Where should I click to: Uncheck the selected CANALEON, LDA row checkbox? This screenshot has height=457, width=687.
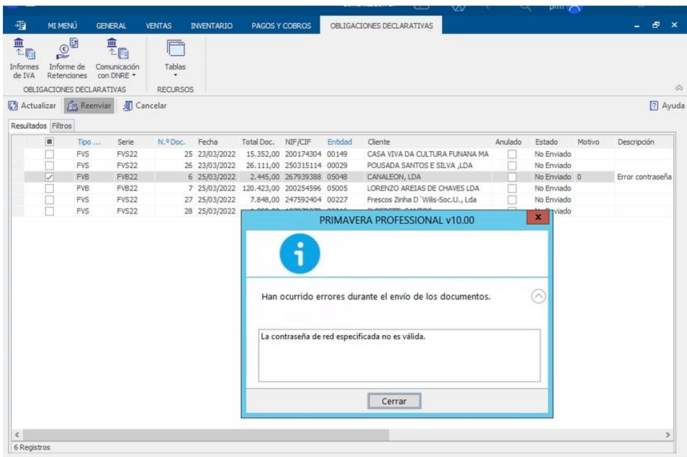coord(49,177)
